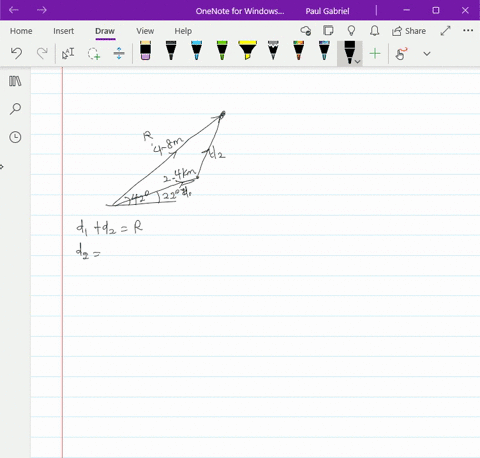Pick the blue pen
This screenshot has width=480, height=458.
click(196, 51)
